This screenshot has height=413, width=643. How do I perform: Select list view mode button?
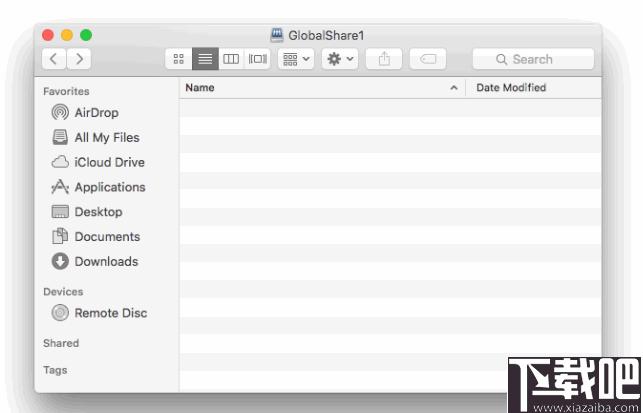click(x=205, y=59)
